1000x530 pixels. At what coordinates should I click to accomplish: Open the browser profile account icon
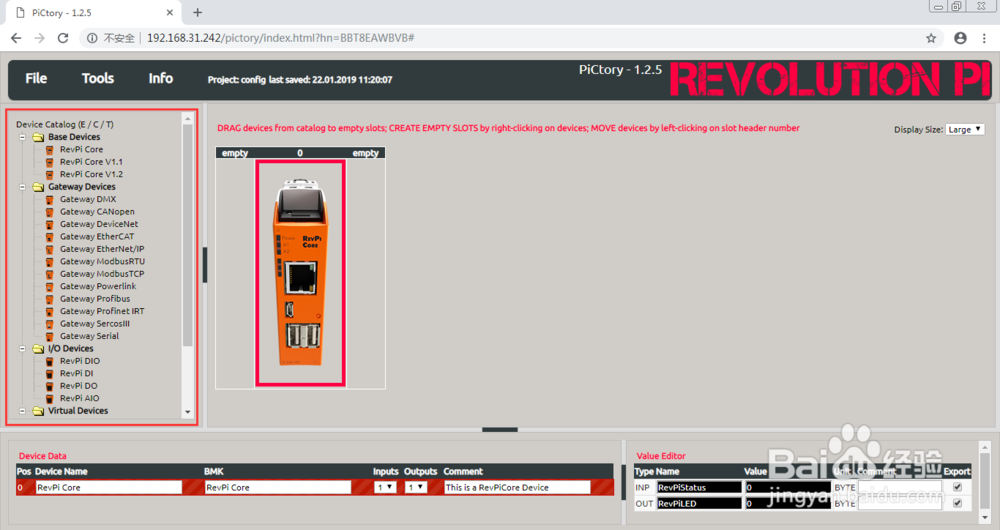[x=960, y=38]
